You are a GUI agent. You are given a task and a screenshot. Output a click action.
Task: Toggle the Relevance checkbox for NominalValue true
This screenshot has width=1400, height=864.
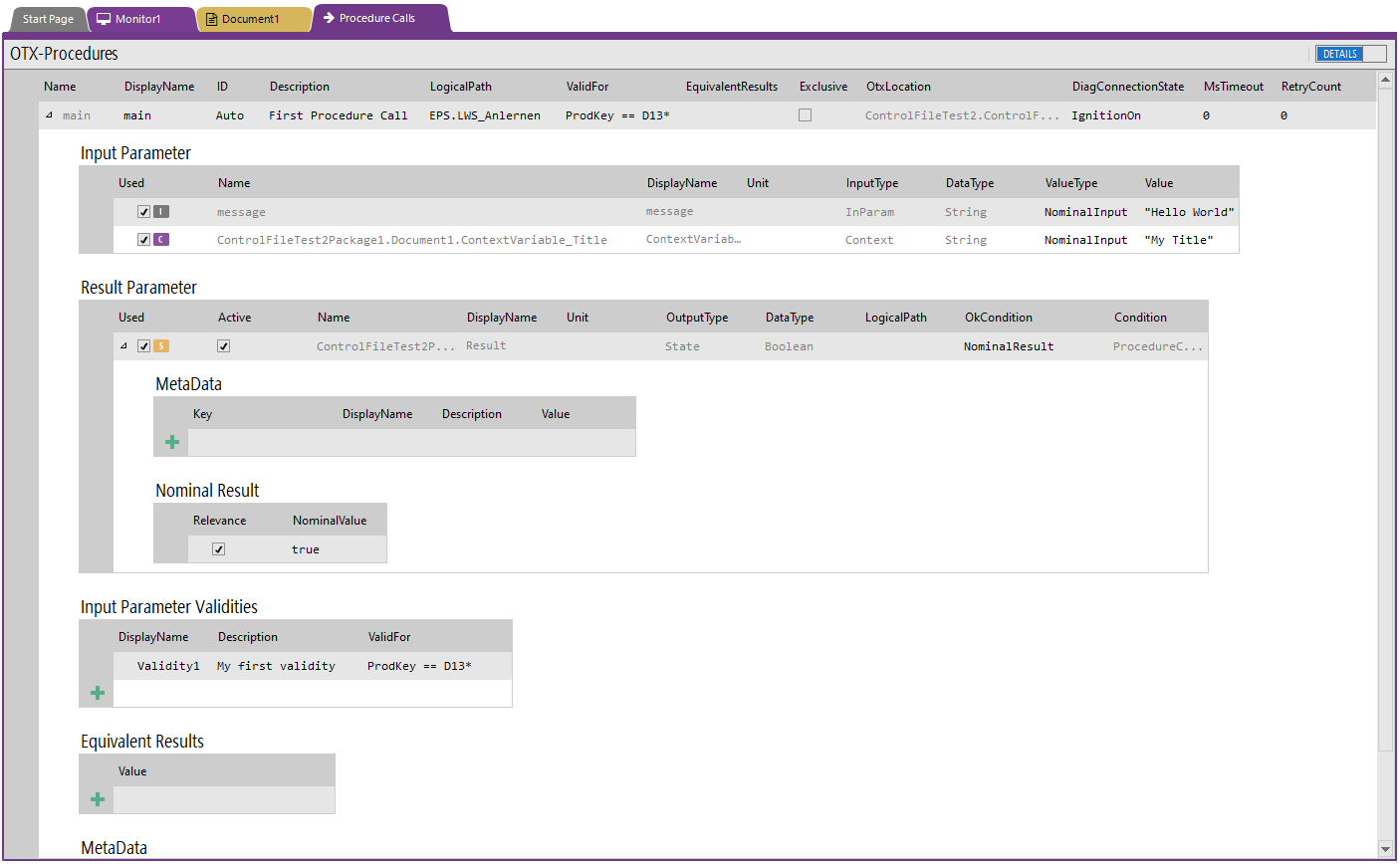(x=219, y=548)
